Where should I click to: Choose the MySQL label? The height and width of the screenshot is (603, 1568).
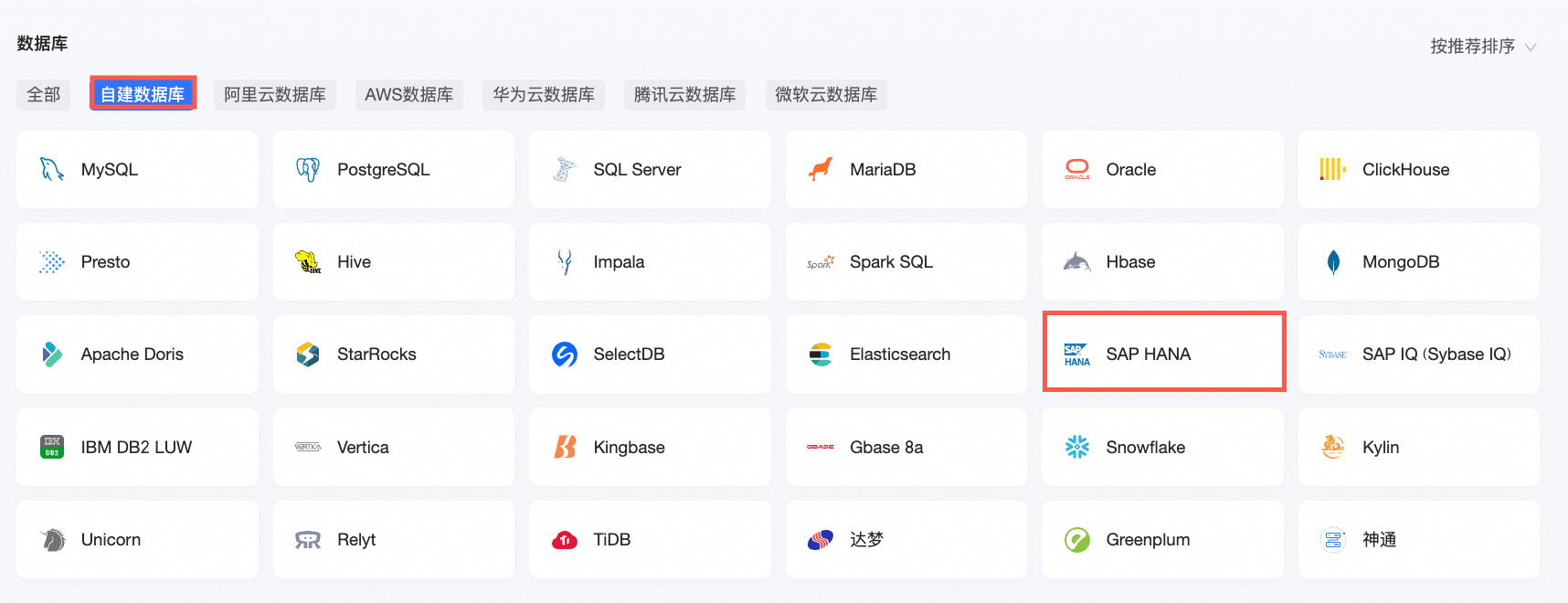click(x=110, y=170)
